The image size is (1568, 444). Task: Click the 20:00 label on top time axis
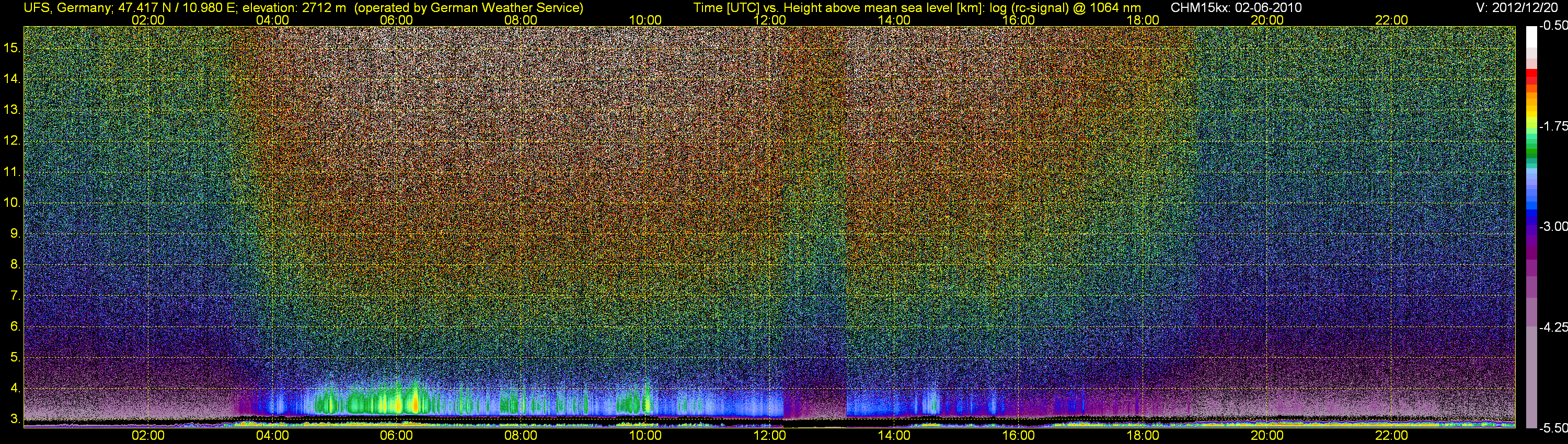pyautogui.click(x=1267, y=20)
